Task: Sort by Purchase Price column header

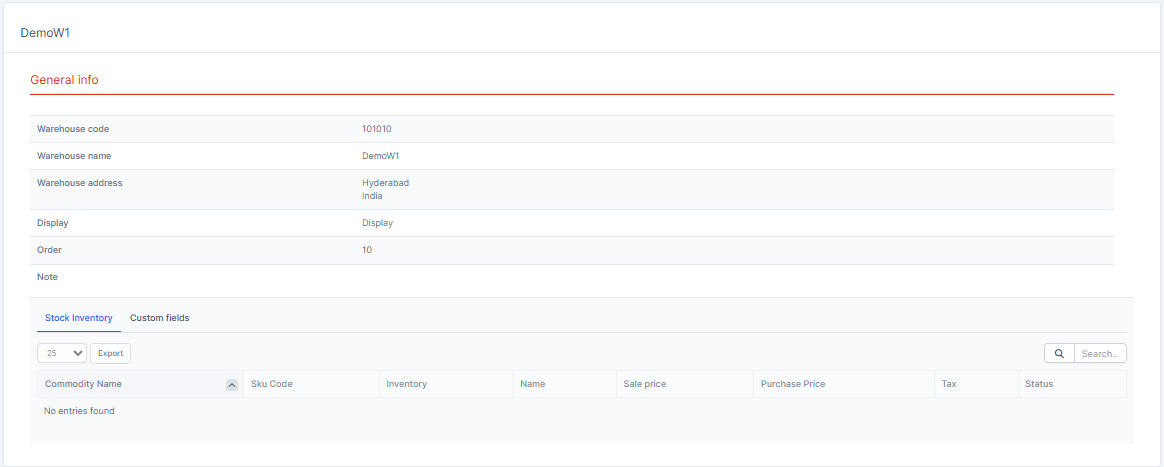Action: (792, 384)
